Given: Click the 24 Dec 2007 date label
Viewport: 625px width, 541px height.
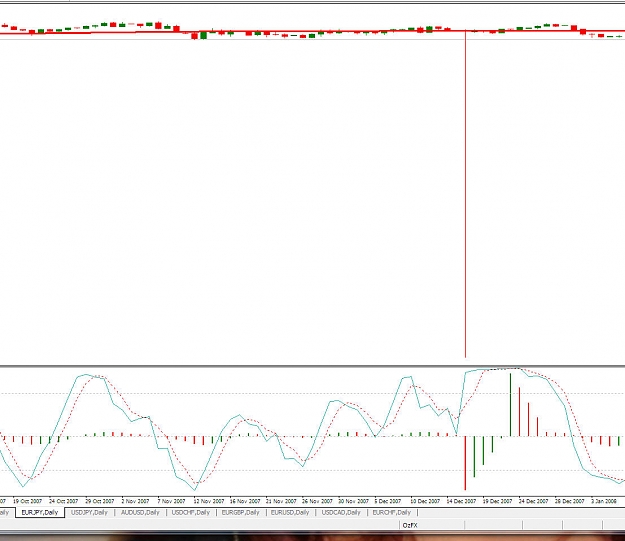Looking at the screenshot, I should (x=533, y=501).
